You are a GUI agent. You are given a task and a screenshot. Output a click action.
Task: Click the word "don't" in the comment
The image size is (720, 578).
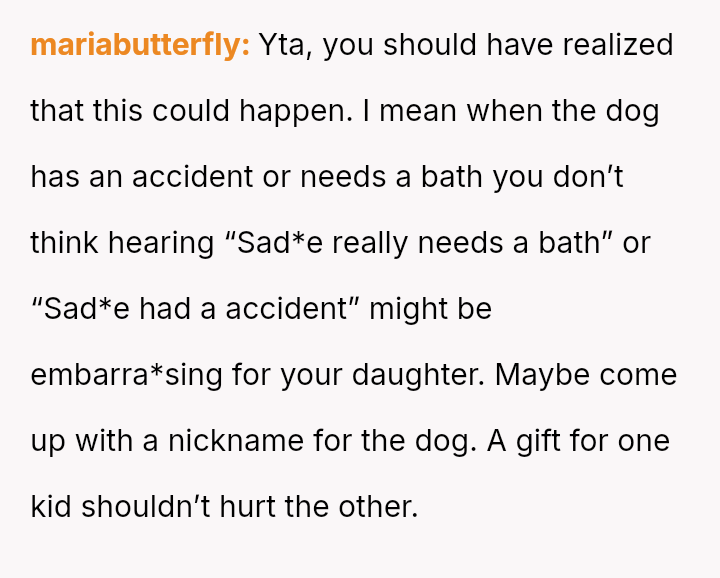pyautogui.click(x=588, y=177)
